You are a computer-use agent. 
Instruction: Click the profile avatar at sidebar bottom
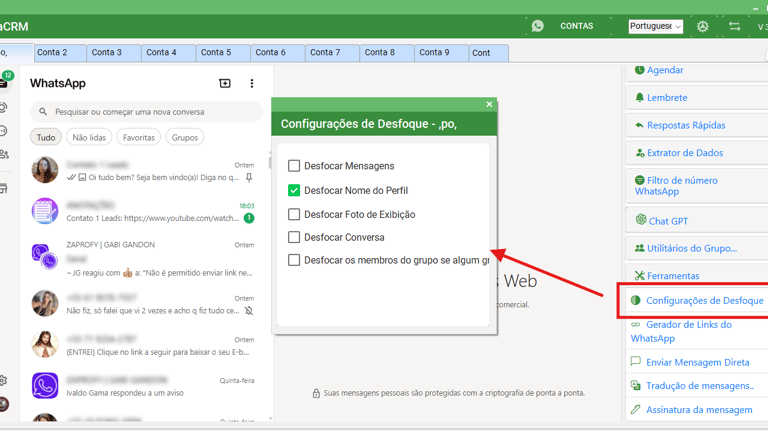(x=4, y=404)
